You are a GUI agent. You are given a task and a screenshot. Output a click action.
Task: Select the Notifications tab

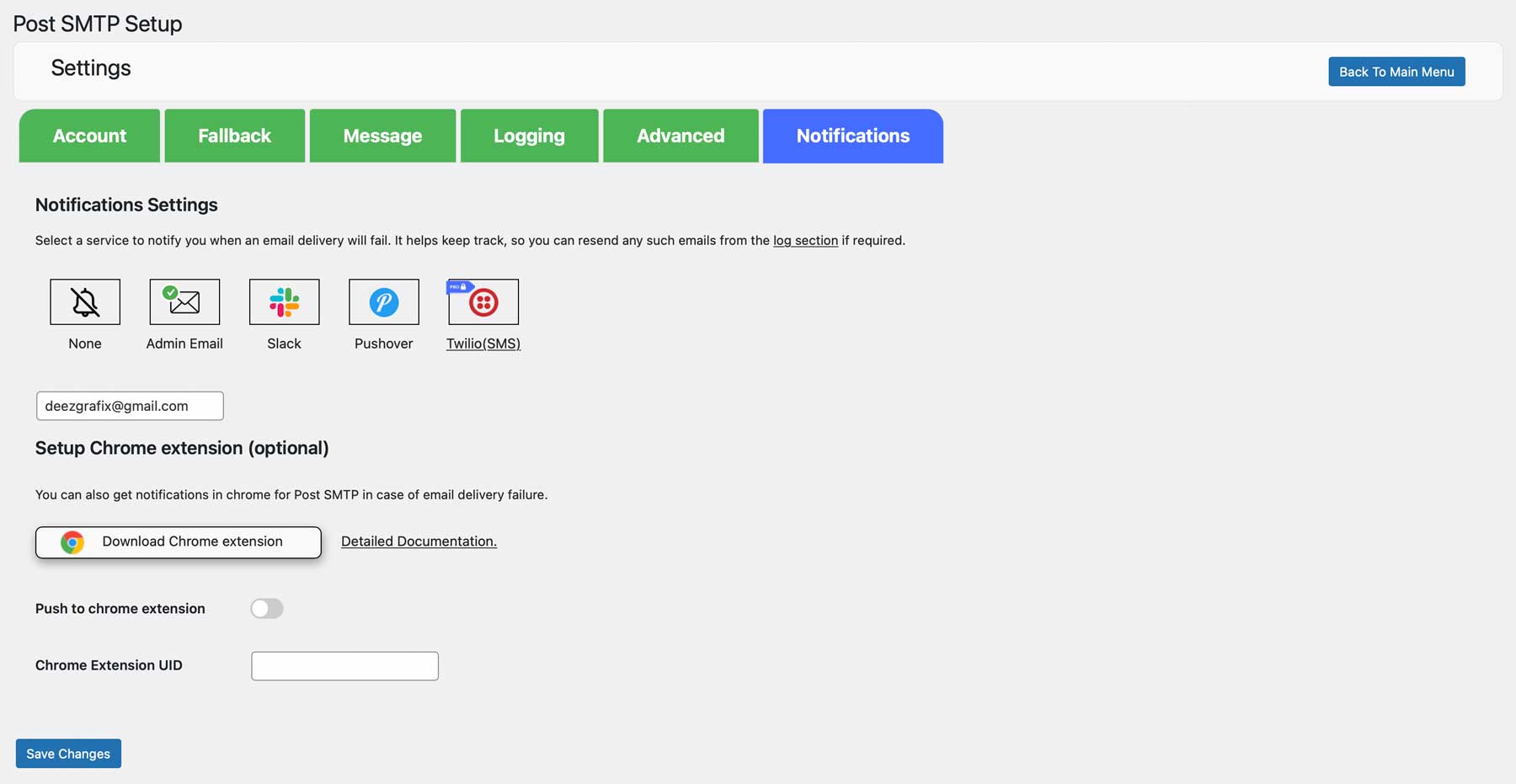pos(852,136)
